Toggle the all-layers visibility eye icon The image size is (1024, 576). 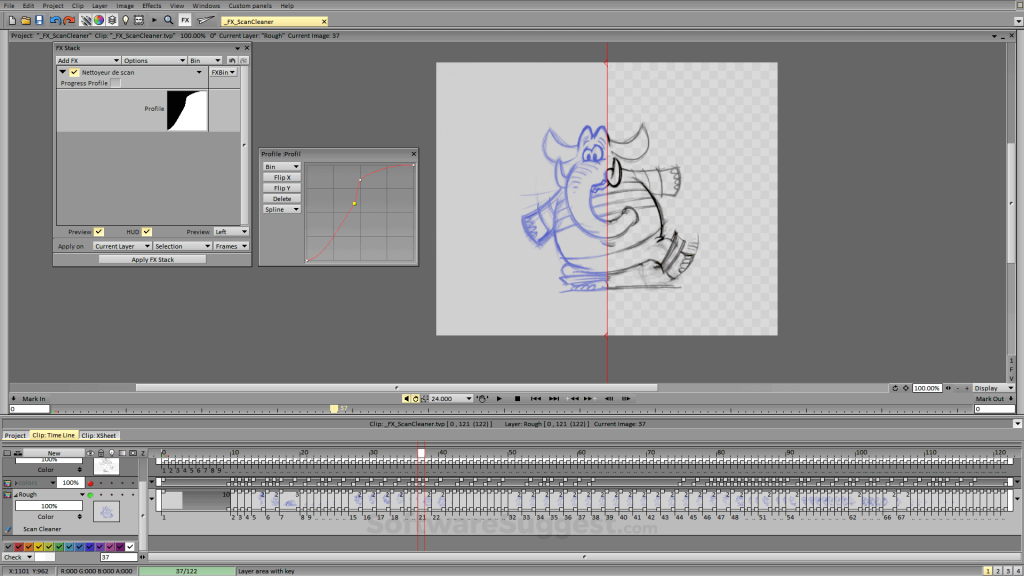[x=90, y=453]
